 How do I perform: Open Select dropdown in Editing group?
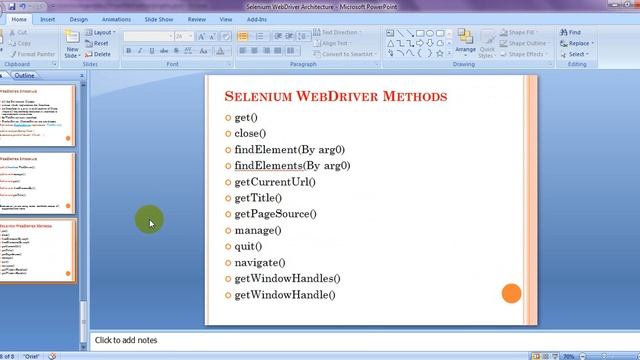pos(575,54)
